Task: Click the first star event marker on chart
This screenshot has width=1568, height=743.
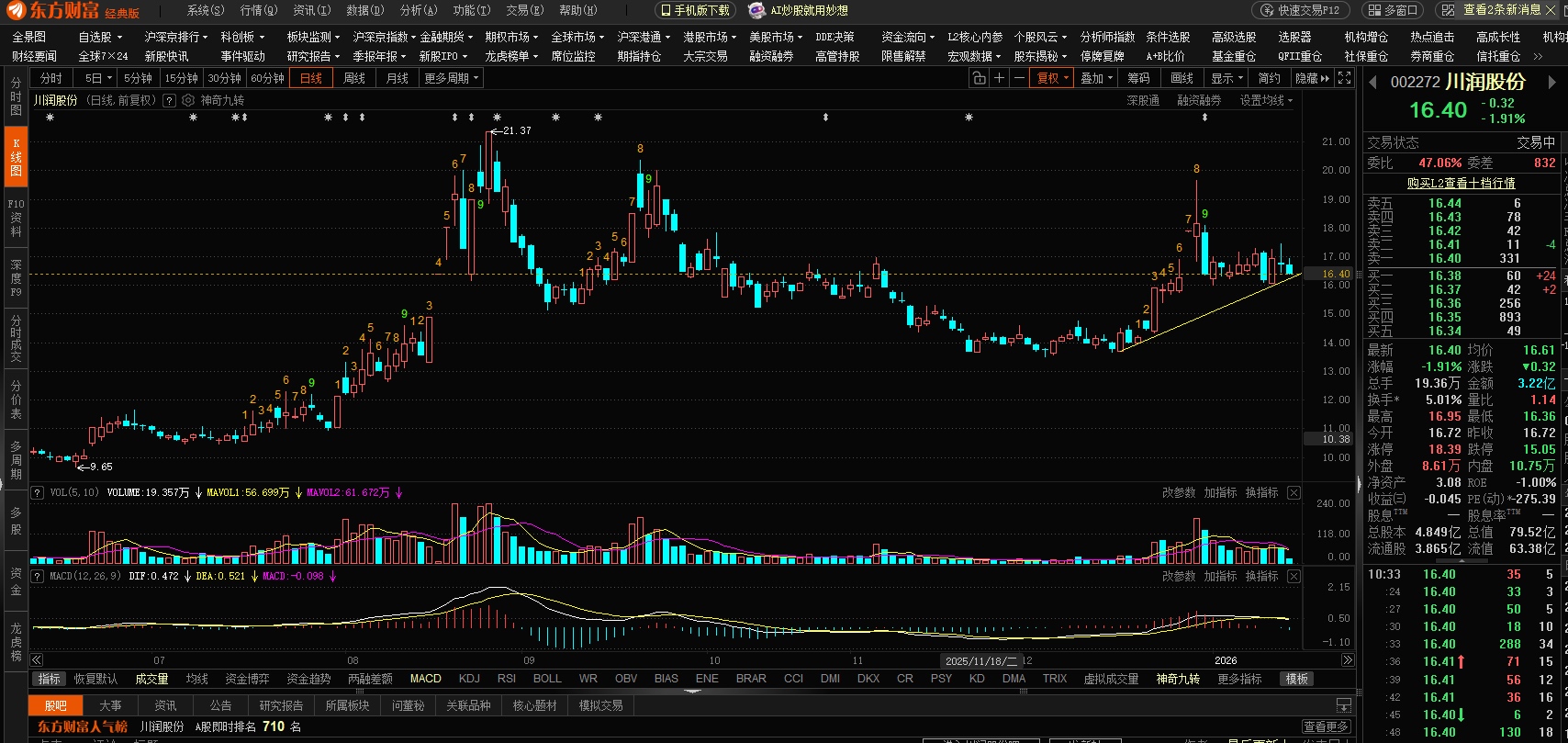Action: pos(50,118)
